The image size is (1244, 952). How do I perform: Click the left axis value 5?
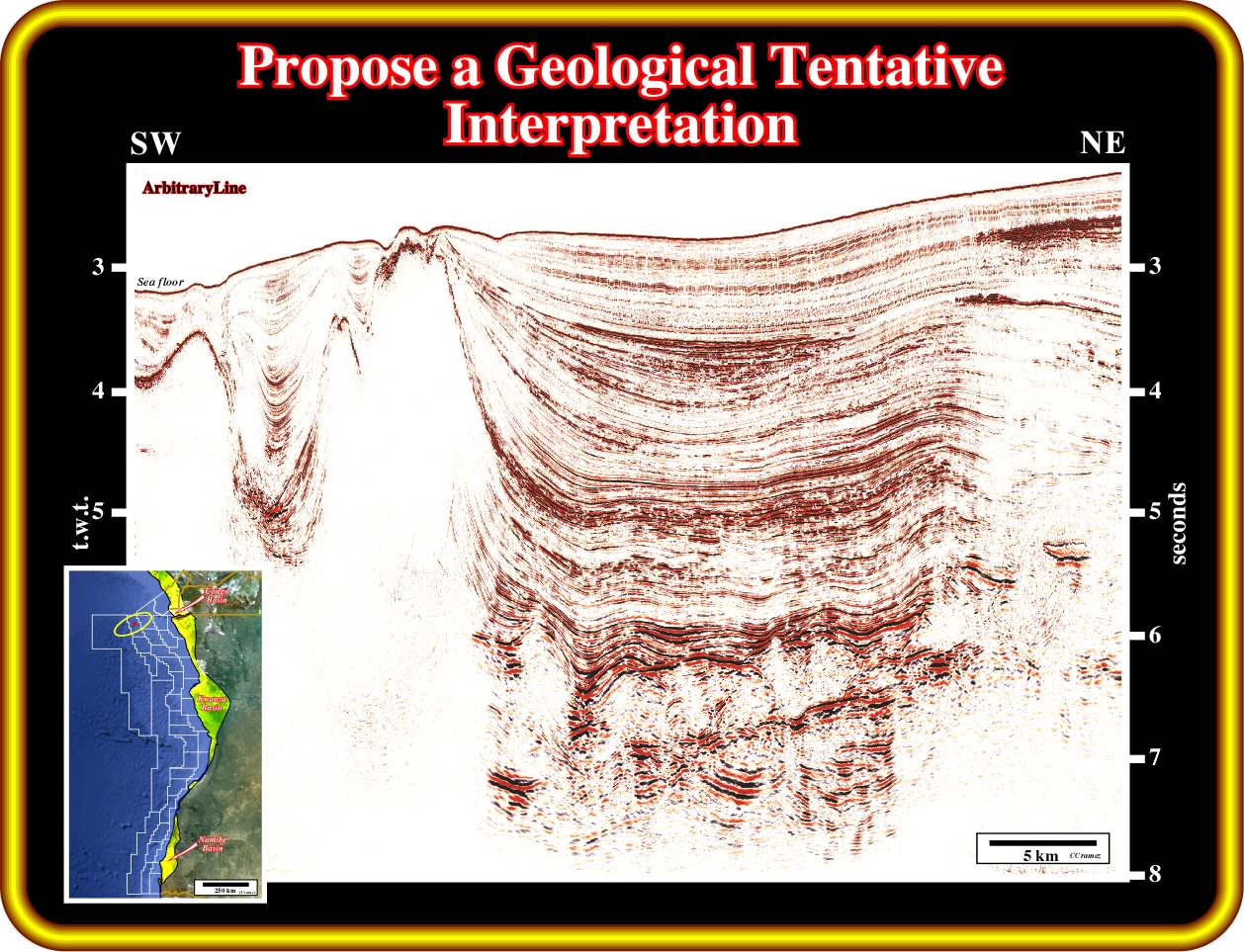(99, 512)
